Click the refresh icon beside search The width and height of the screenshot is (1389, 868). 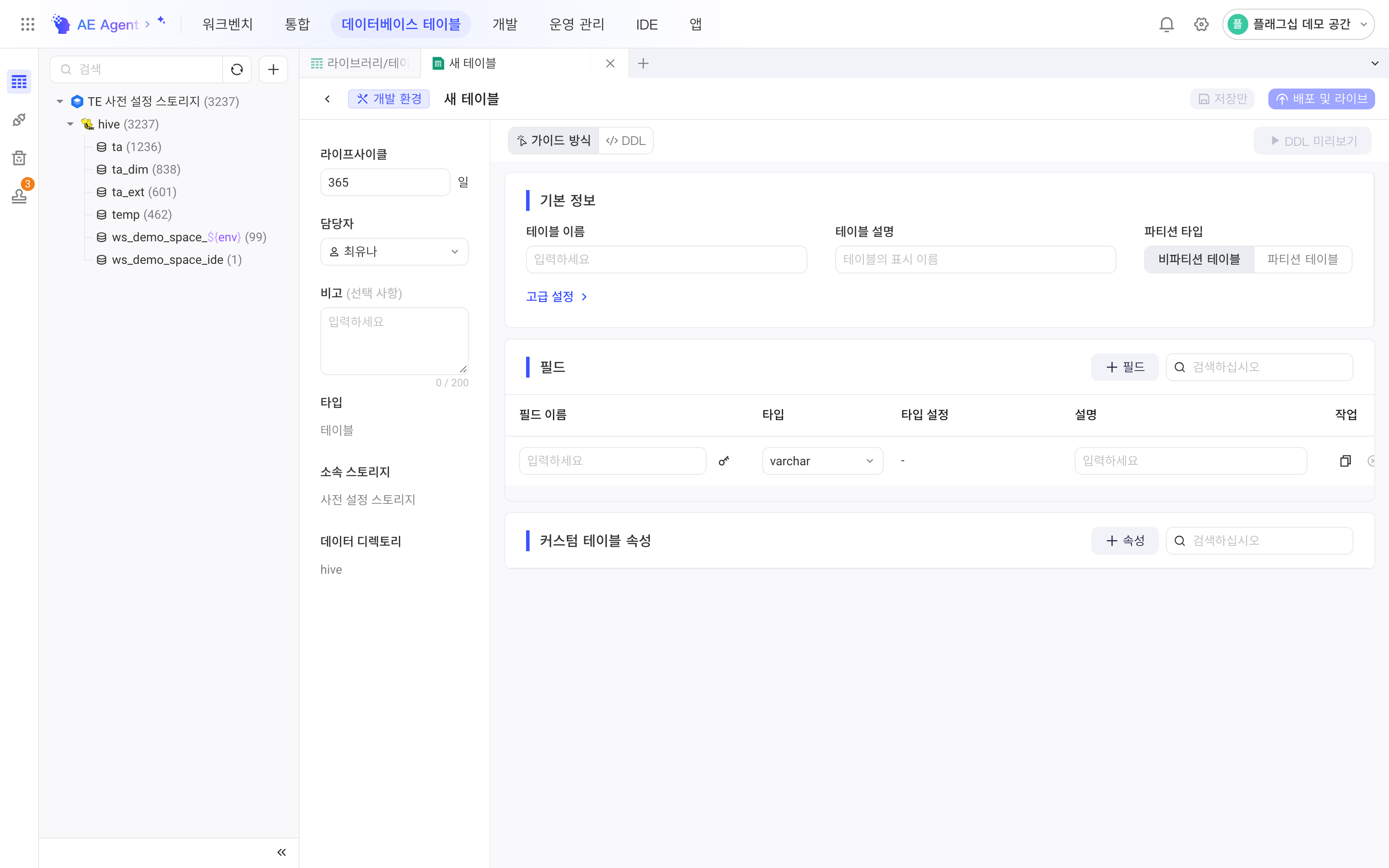(237, 69)
